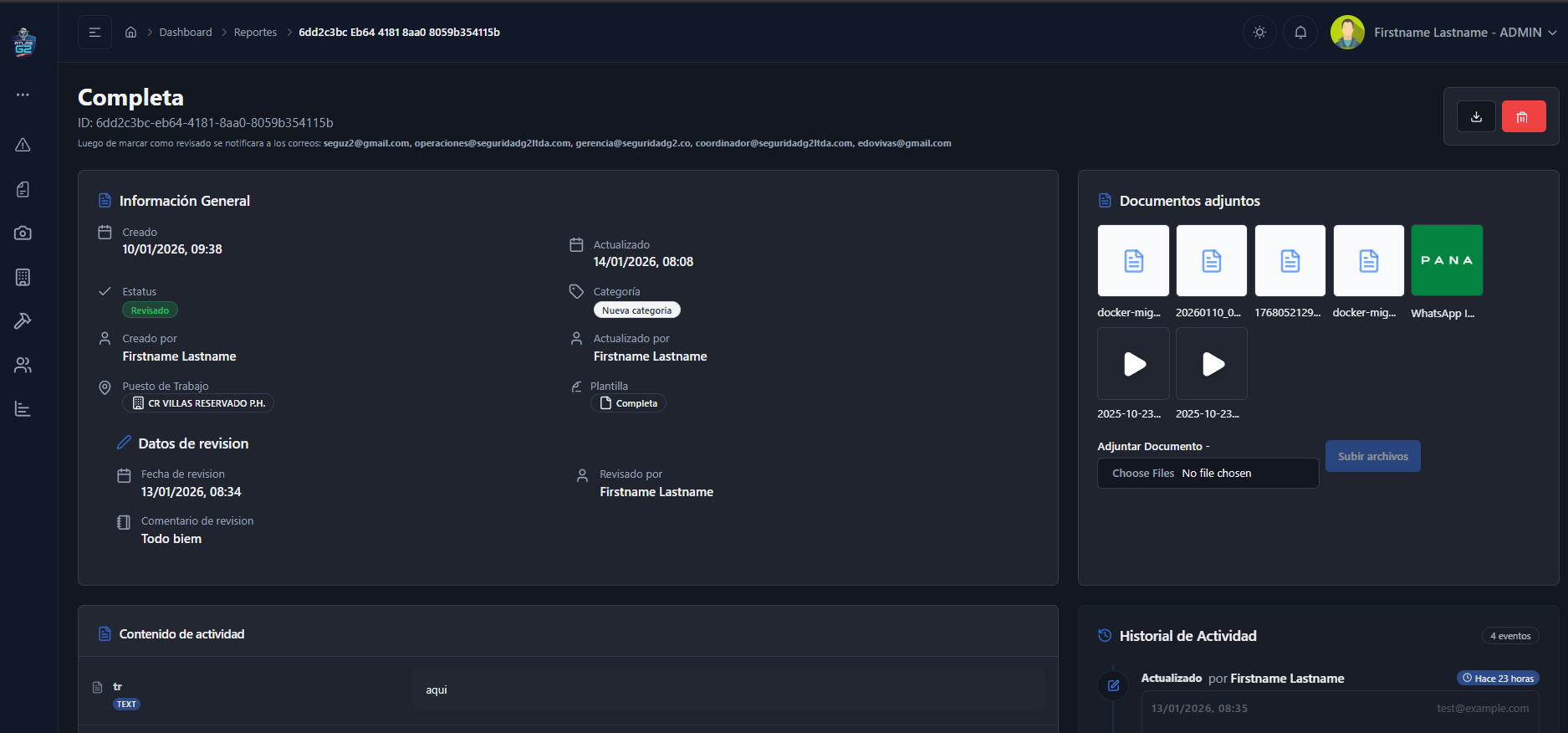
Task: Open the notifications bell
Action: pyautogui.click(x=1300, y=33)
